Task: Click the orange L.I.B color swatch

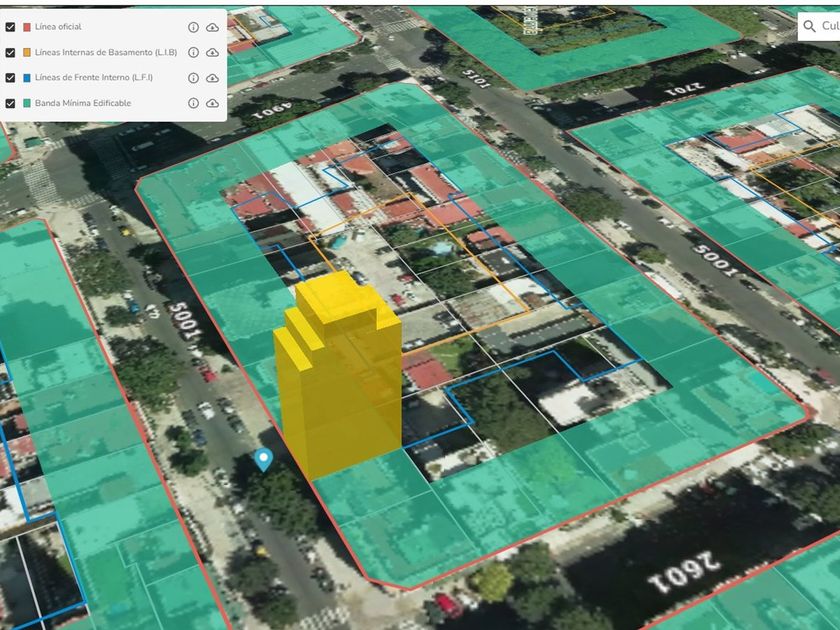Action: click(27, 52)
